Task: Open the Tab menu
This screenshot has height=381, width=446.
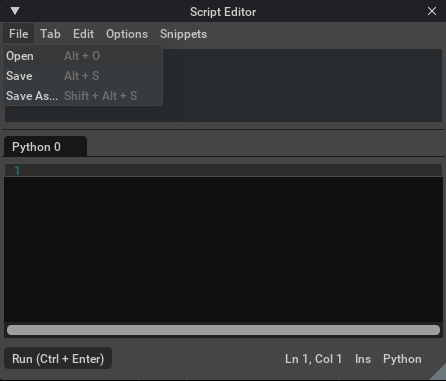Action: (50, 34)
